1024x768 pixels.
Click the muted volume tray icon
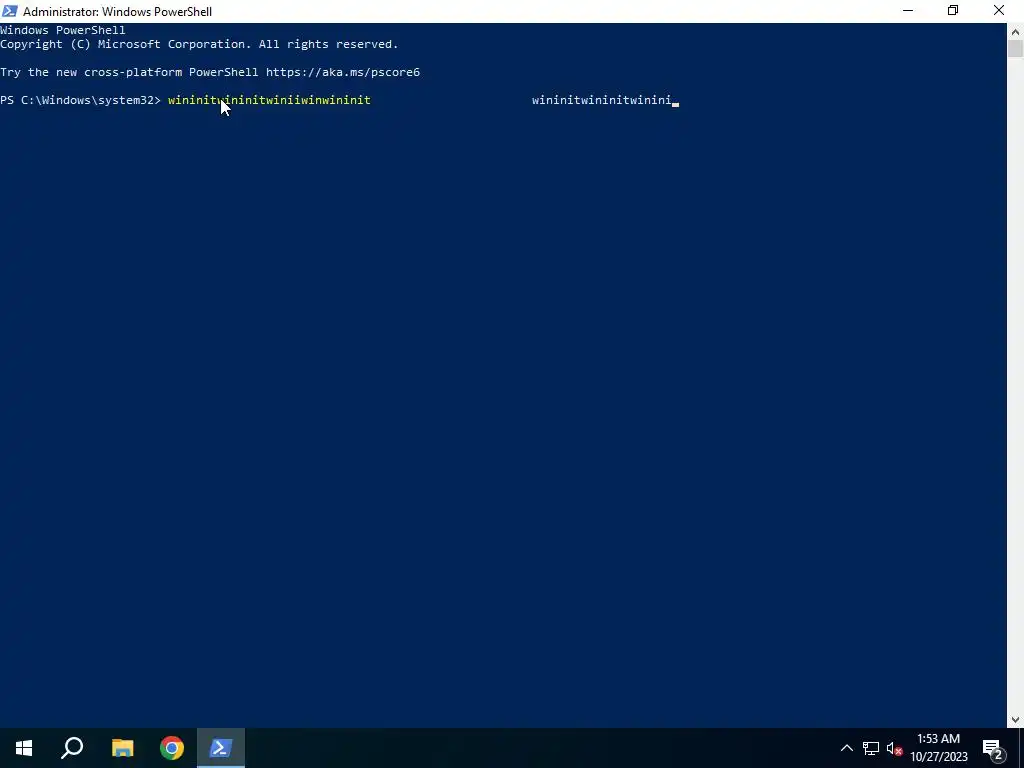(894, 748)
